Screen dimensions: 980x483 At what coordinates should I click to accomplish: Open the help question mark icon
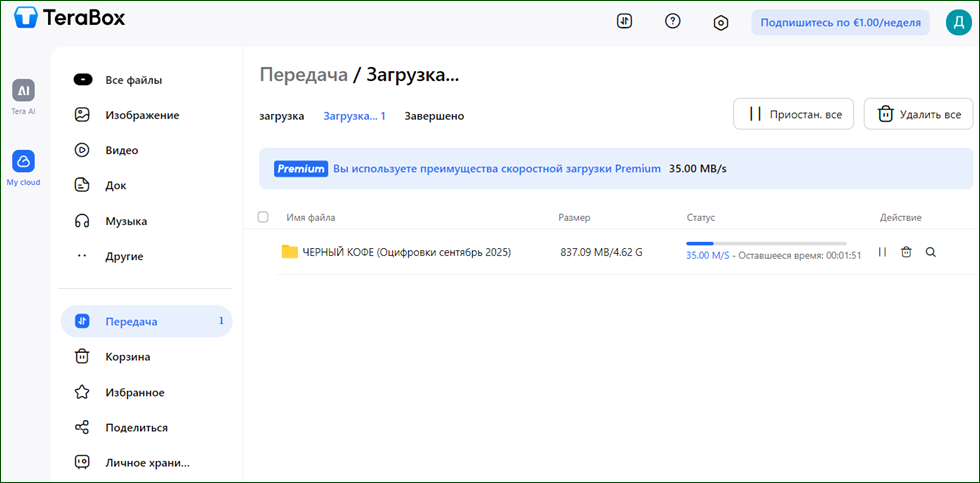click(x=672, y=21)
